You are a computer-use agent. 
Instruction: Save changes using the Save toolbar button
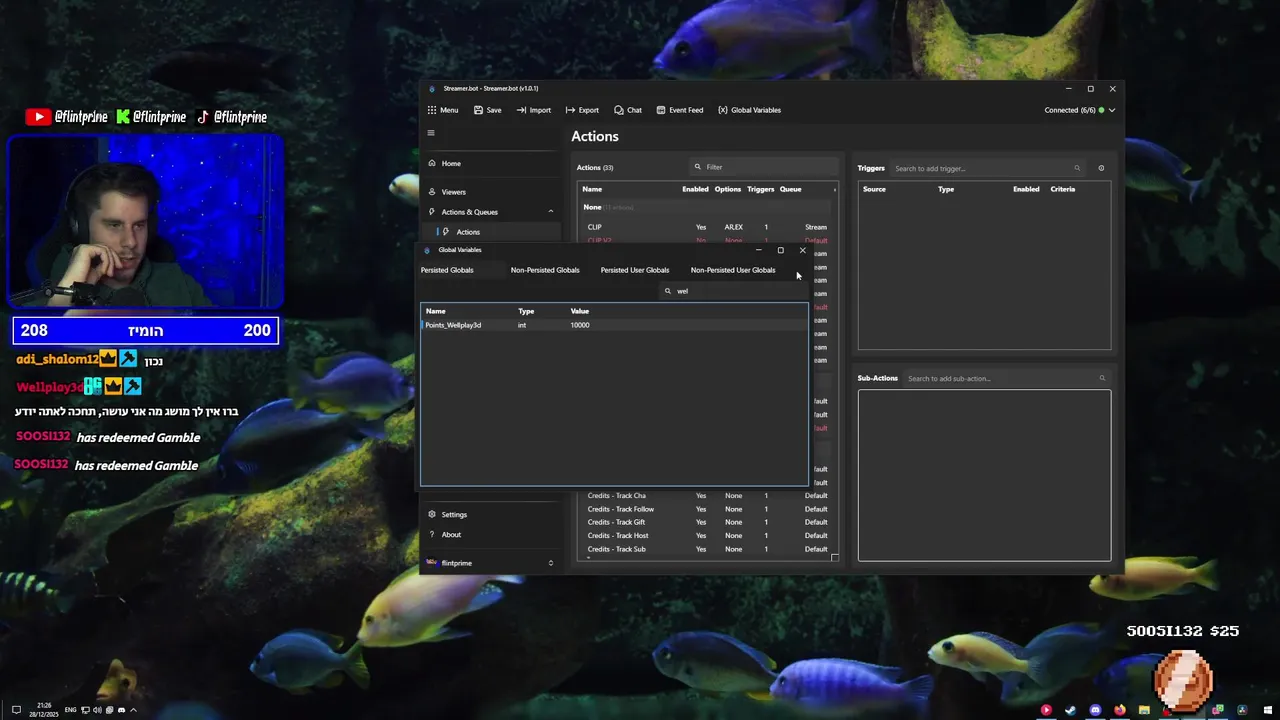(488, 110)
